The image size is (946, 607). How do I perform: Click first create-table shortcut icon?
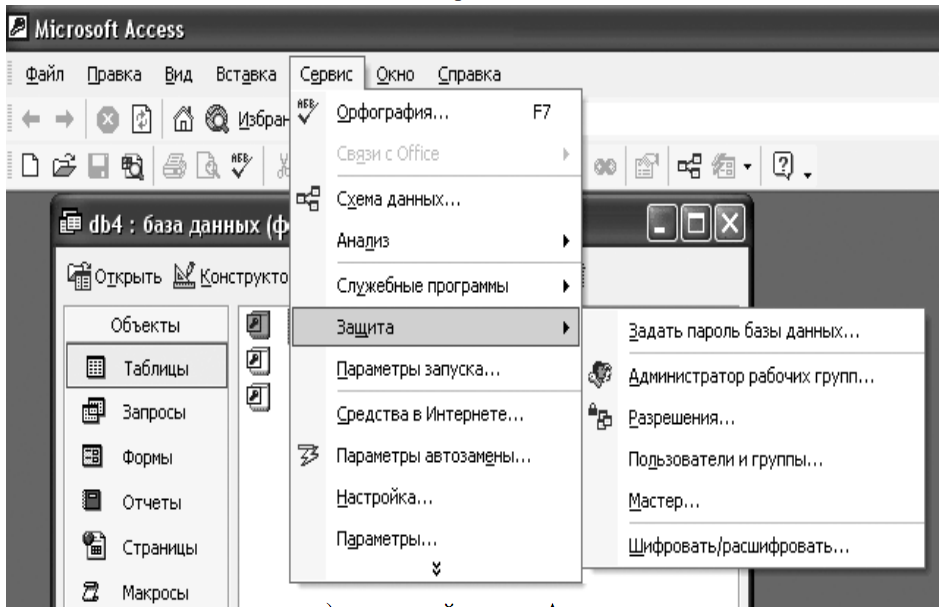[258, 325]
